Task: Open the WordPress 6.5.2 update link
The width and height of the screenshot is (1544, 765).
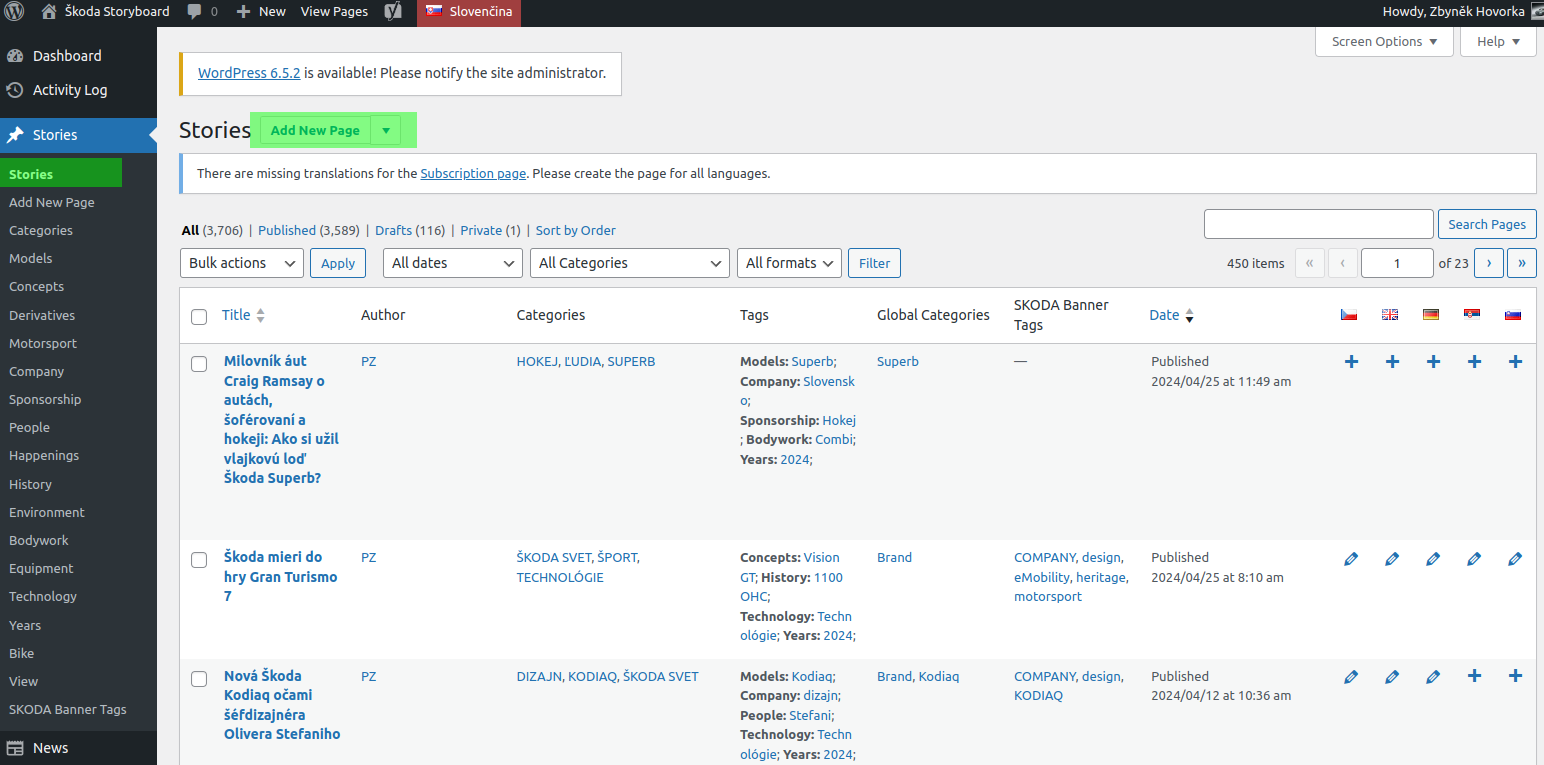Action: tap(249, 73)
